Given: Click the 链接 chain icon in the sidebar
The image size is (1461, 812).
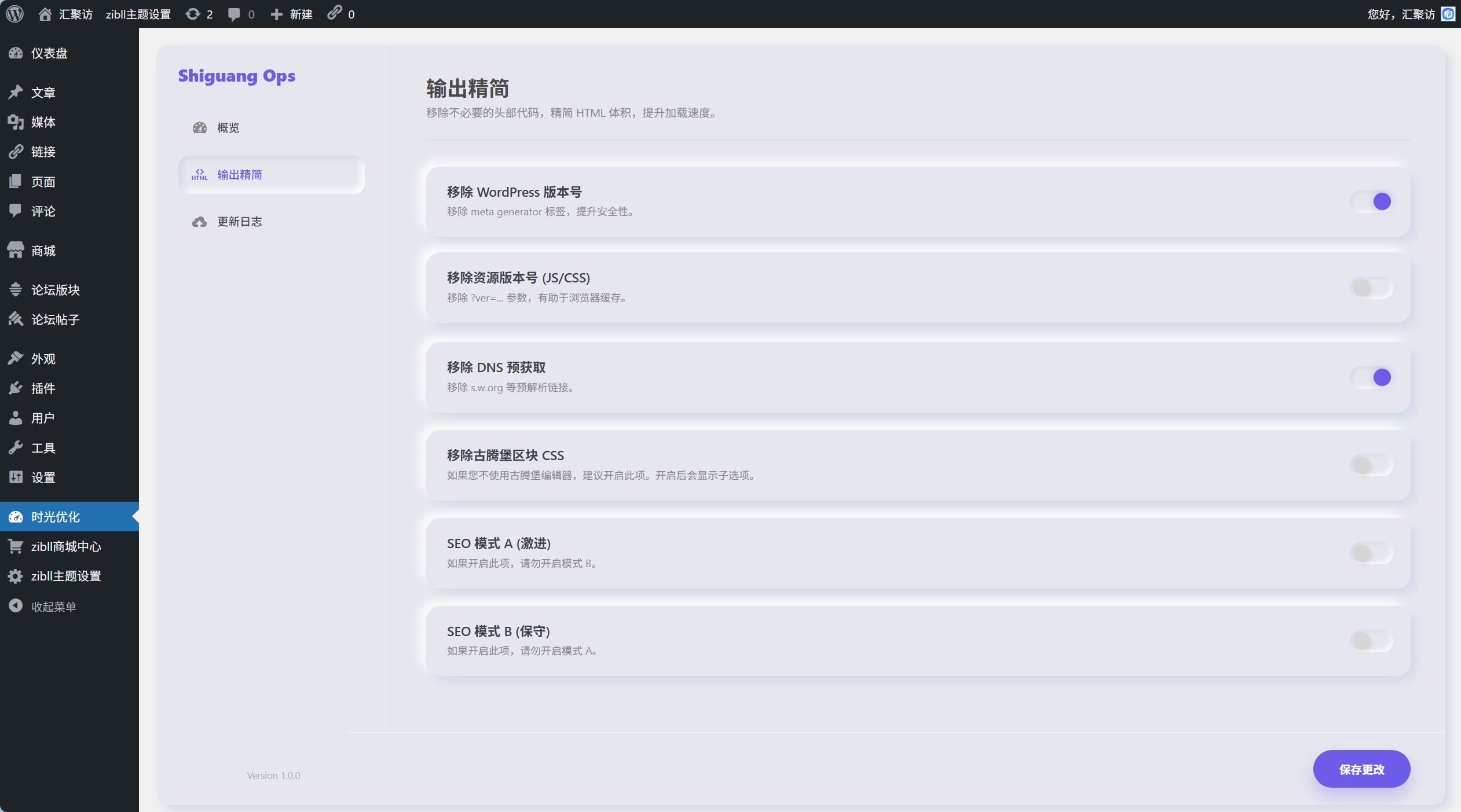Looking at the screenshot, I should coord(16,152).
